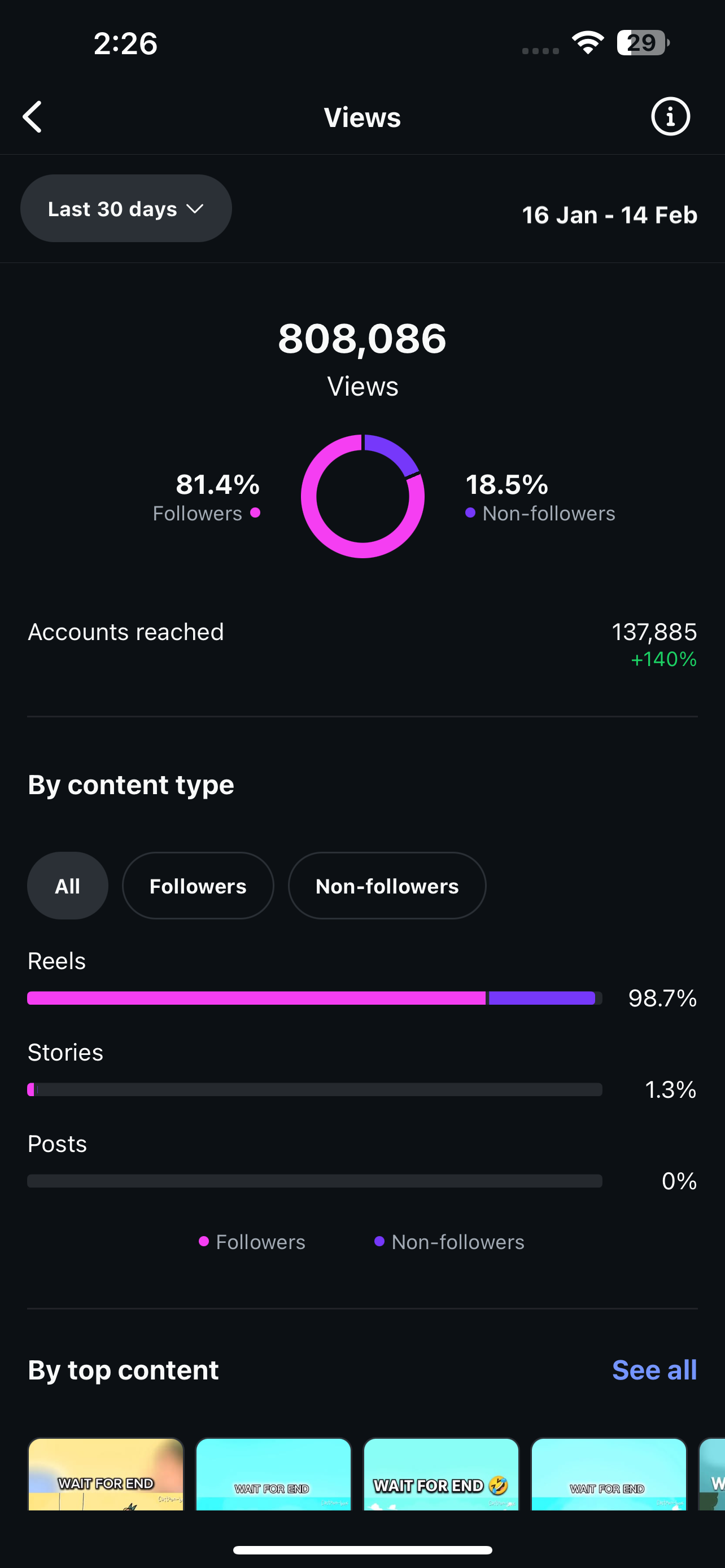The width and height of the screenshot is (725, 1568).
Task: Tap the 16 Jan - 14 Feb date range
Action: point(609,215)
